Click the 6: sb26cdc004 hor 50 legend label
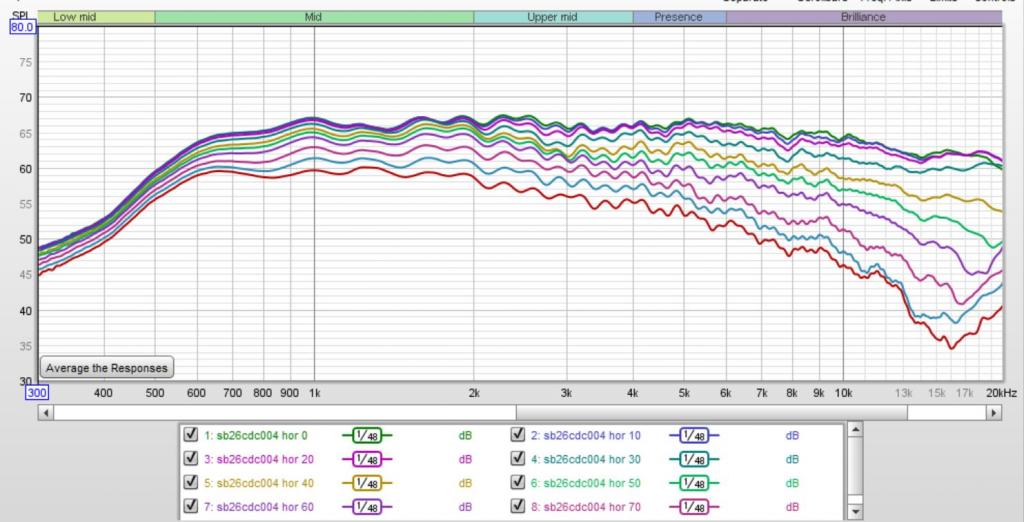 click(586, 483)
